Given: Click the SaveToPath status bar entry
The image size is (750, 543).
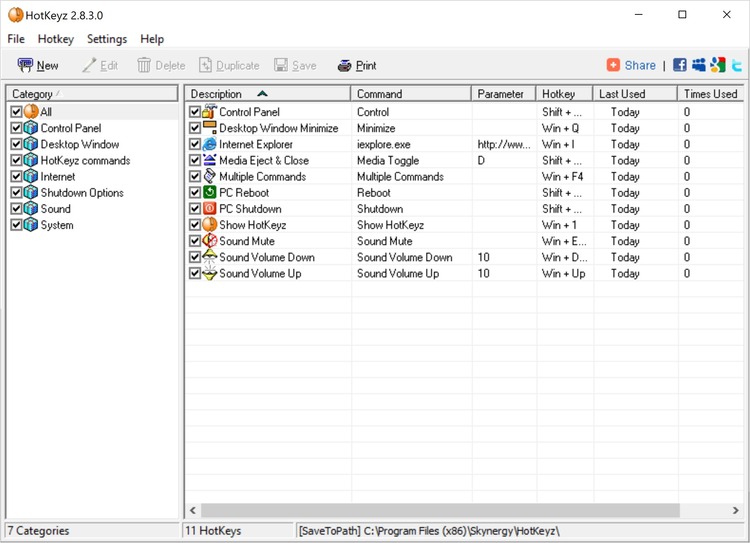Looking at the screenshot, I should pos(520,531).
